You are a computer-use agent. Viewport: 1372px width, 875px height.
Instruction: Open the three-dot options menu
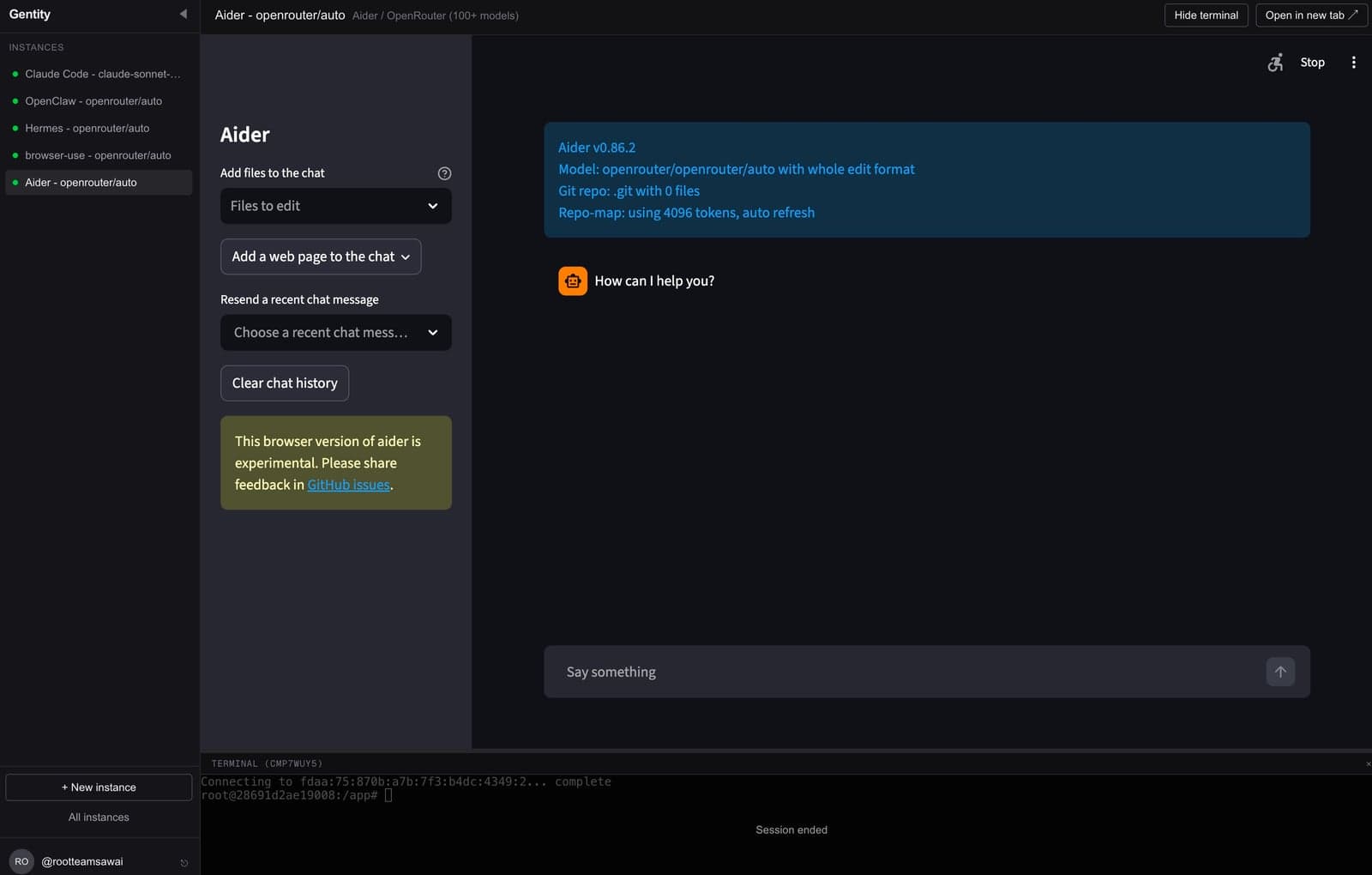(1353, 63)
